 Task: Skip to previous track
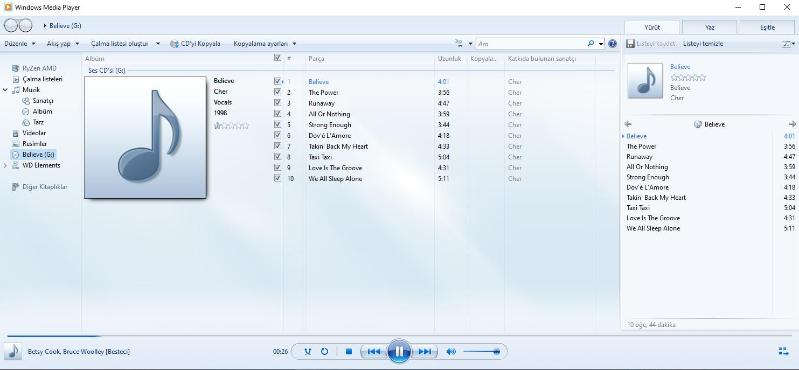tap(374, 352)
